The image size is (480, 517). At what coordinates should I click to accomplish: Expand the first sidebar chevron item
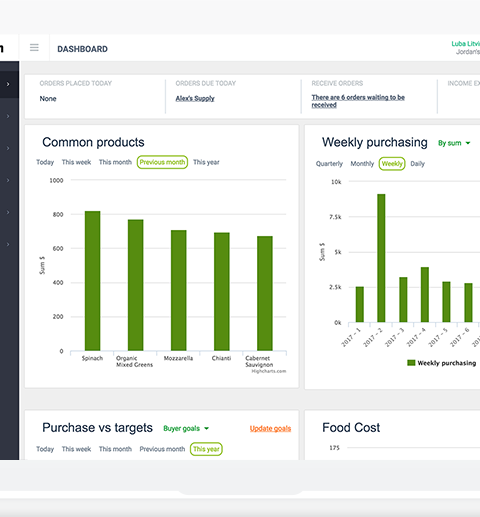click(8, 84)
